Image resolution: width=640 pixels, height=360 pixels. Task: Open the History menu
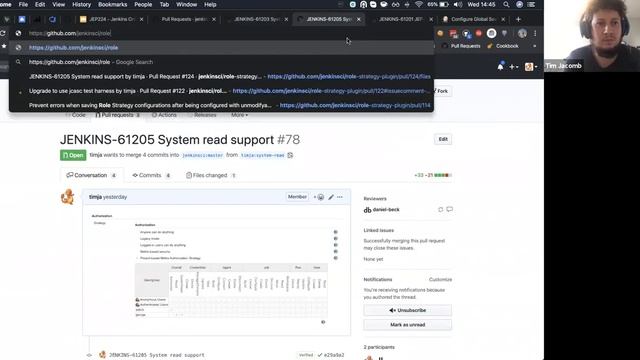[x=81, y=4]
